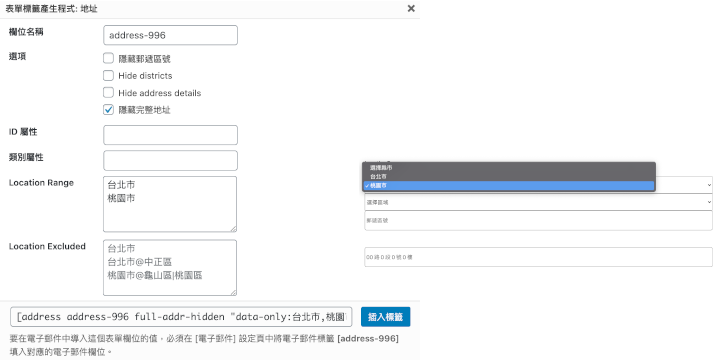Click inside the Location Excluded textarea

pos(170,268)
